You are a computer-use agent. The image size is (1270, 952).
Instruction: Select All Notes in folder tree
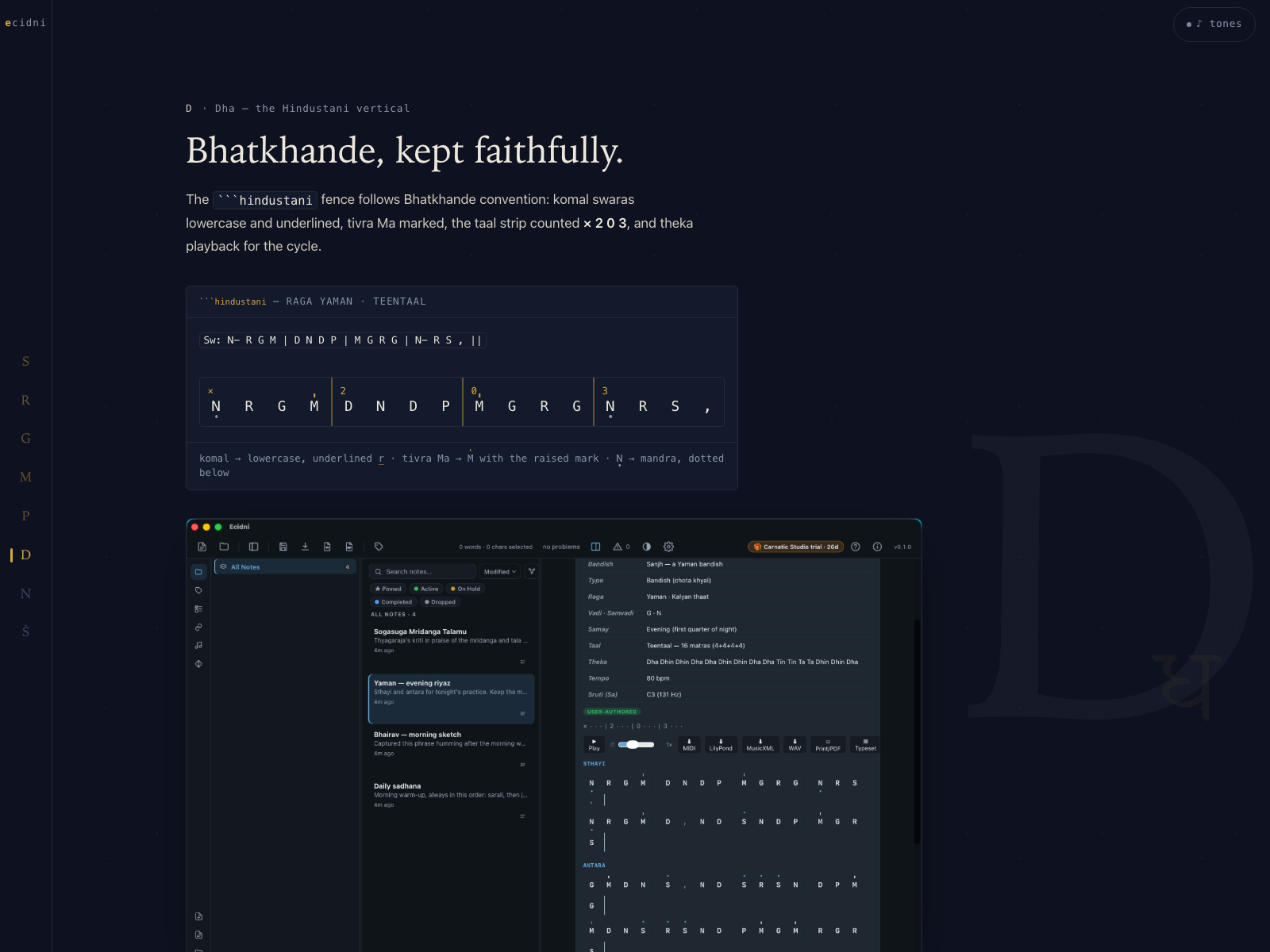click(285, 567)
